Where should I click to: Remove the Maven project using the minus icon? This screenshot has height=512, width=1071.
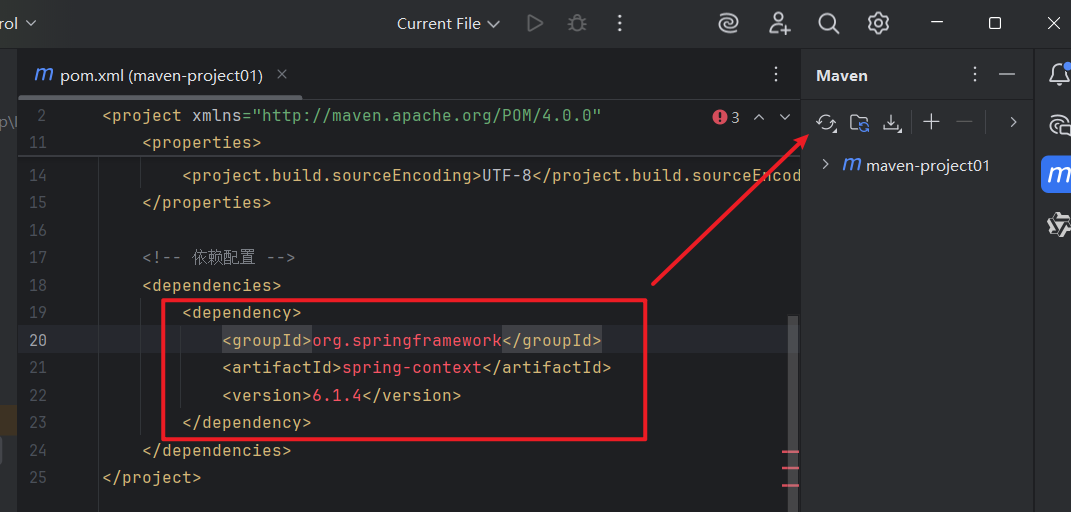click(964, 122)
